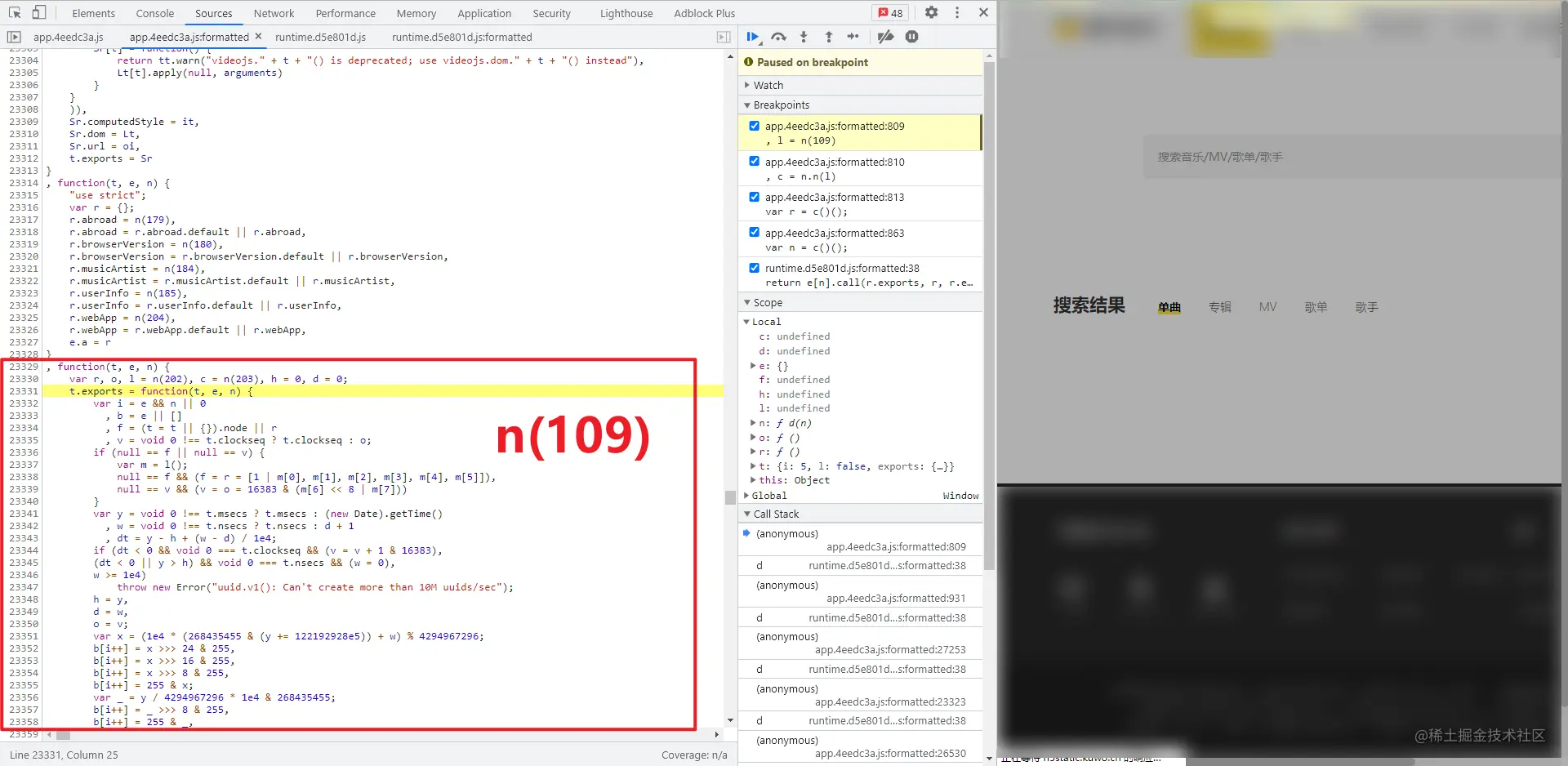Open the Application tab
The width and height of the screenshot is (1568, 766).
pos(484,13)
